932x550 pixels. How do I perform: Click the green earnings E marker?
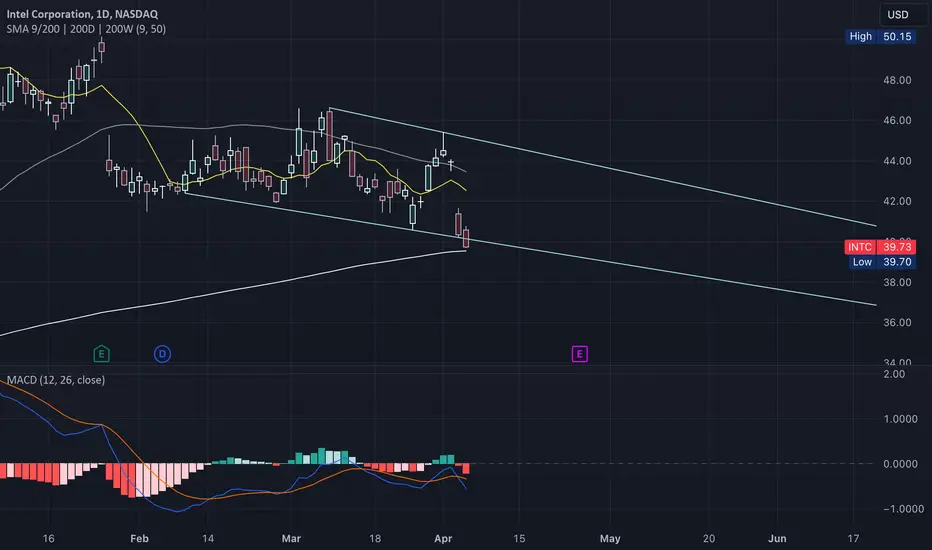coord(102,354)
